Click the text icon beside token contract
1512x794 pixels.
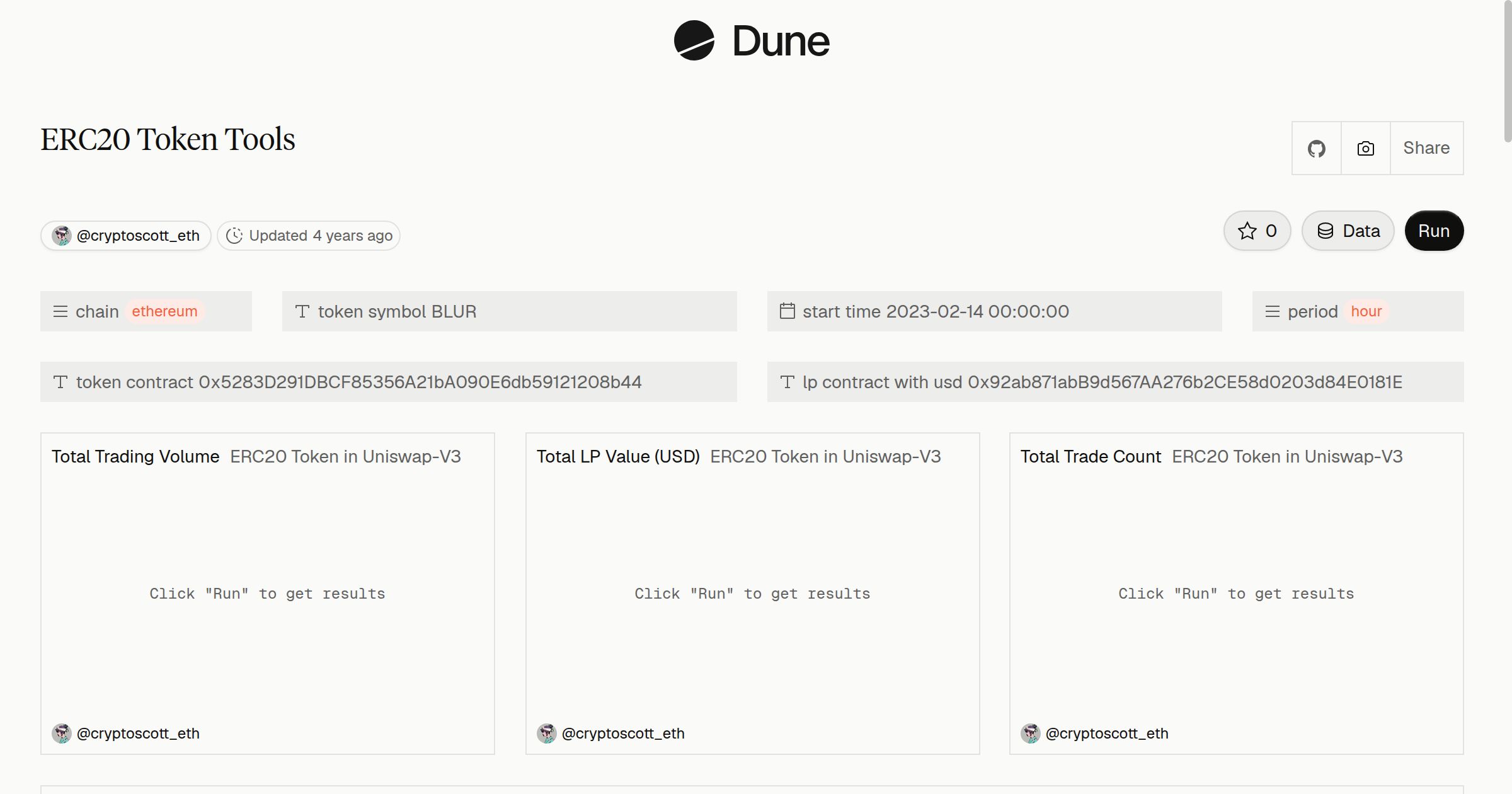pyautogui.click(x=60, y=382)
